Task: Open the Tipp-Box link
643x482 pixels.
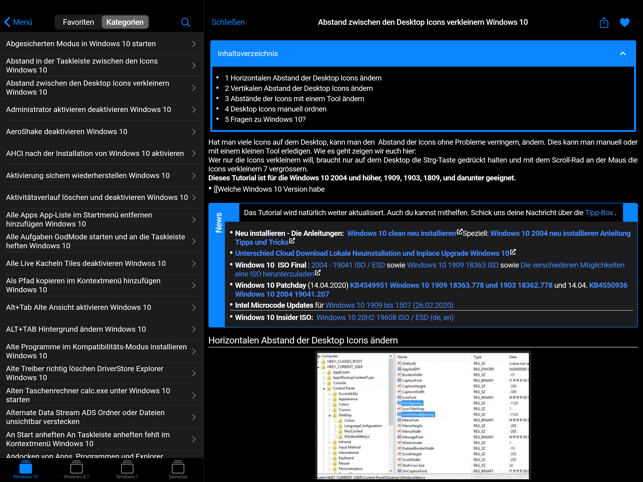Action: (599, 212)
